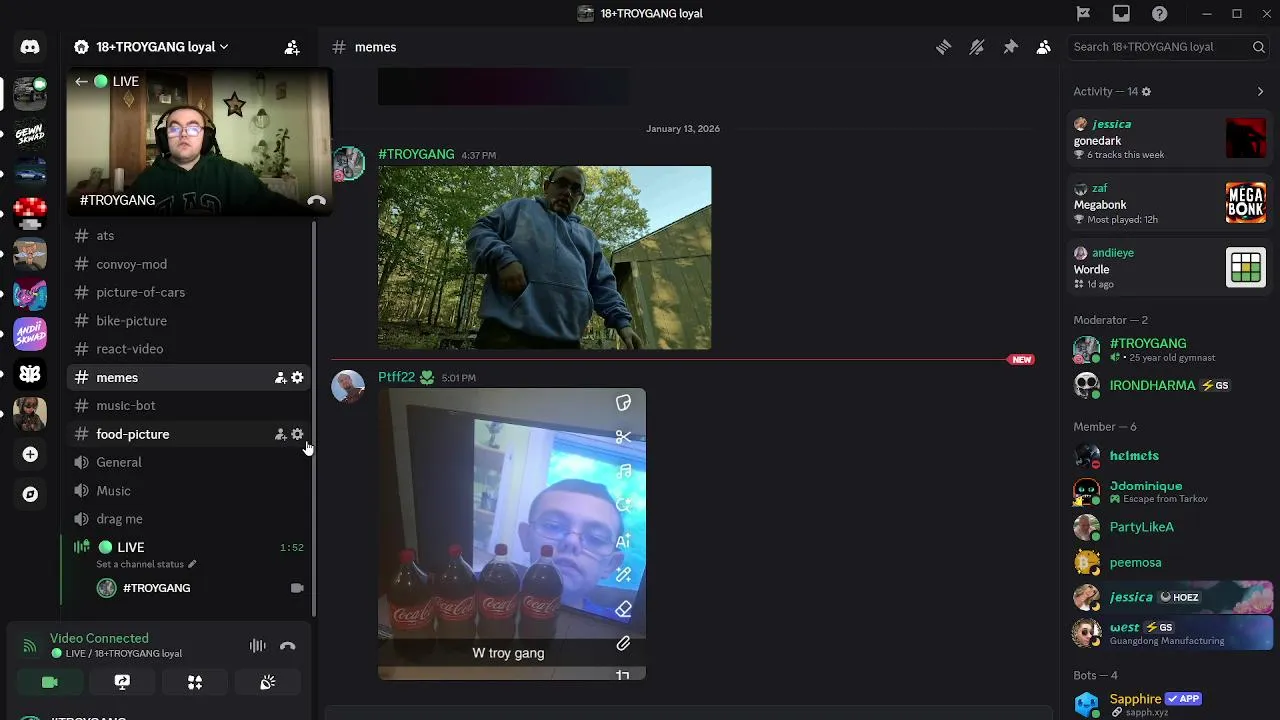Toggle noise suppression in voice panel
This screenshot has height=720, width=1280.
[258, 646]
